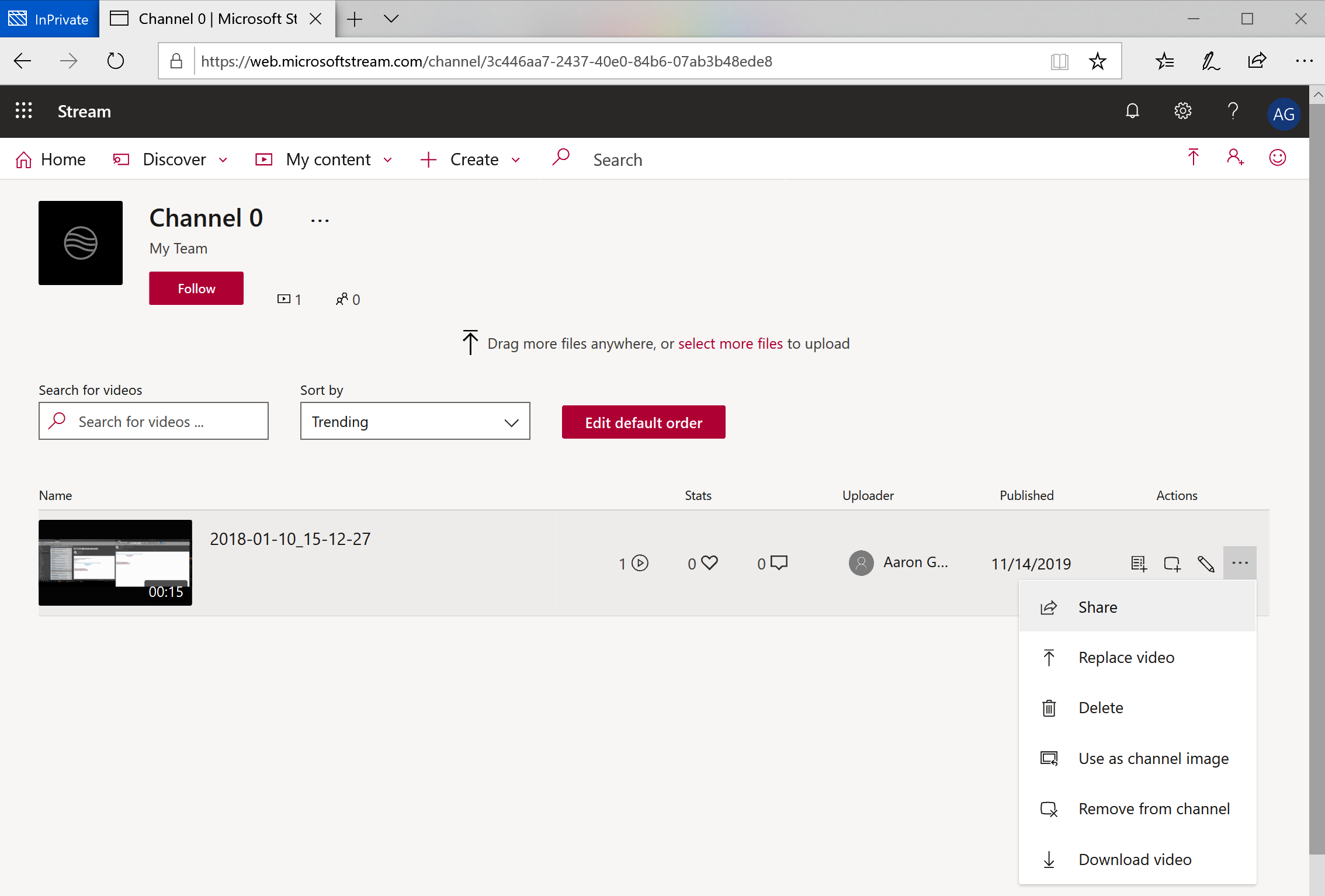The width and height of the screenshot is (1325, 896).
Task: Choose Remove from channel
Action: pos(1137,809)
